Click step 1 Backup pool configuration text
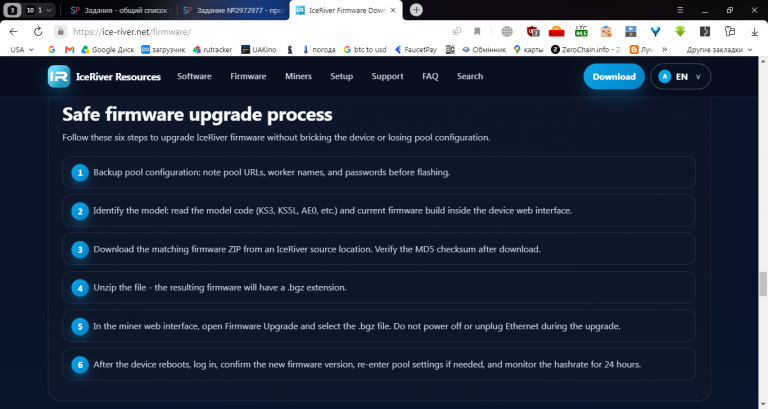 click(272, 172)
